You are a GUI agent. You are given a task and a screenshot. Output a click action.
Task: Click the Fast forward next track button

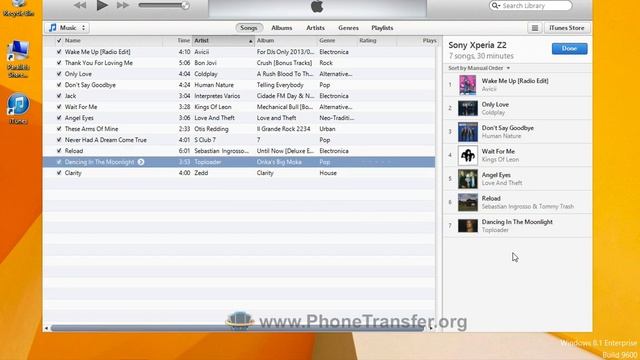pyautogui.click(x=122, y=5)
